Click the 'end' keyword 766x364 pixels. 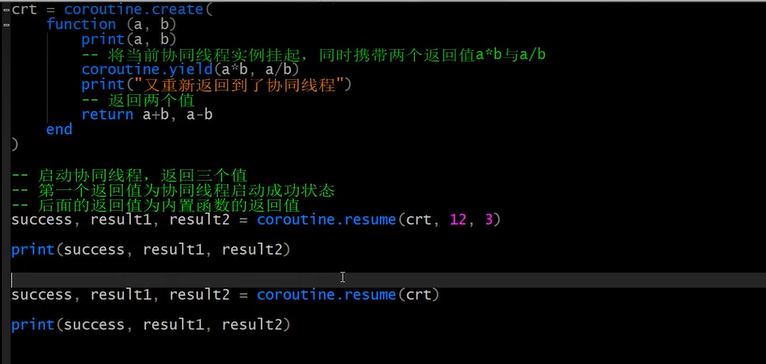click(59, 129)
